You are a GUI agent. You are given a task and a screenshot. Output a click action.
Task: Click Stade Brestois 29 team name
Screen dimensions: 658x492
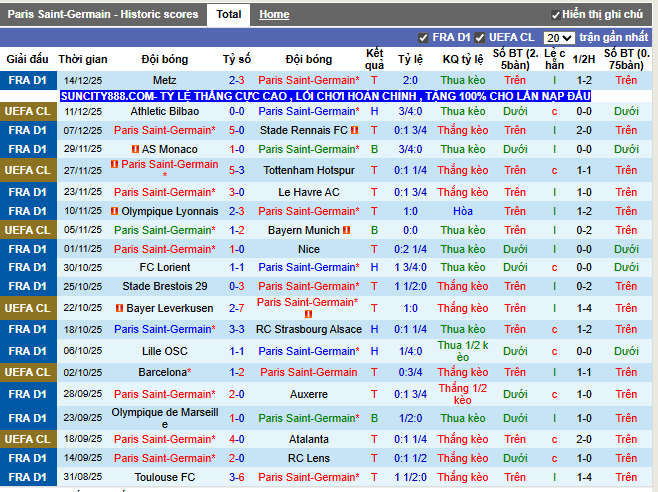click(164, 286)
